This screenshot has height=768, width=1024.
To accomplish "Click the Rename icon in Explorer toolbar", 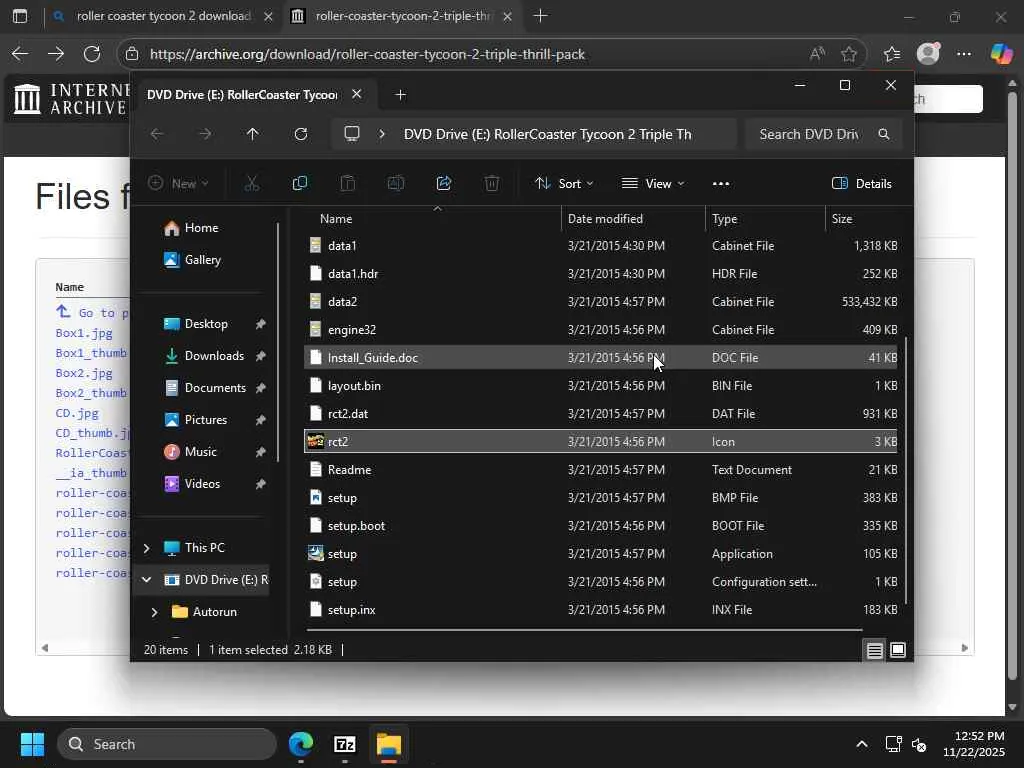I will point(396,184).
